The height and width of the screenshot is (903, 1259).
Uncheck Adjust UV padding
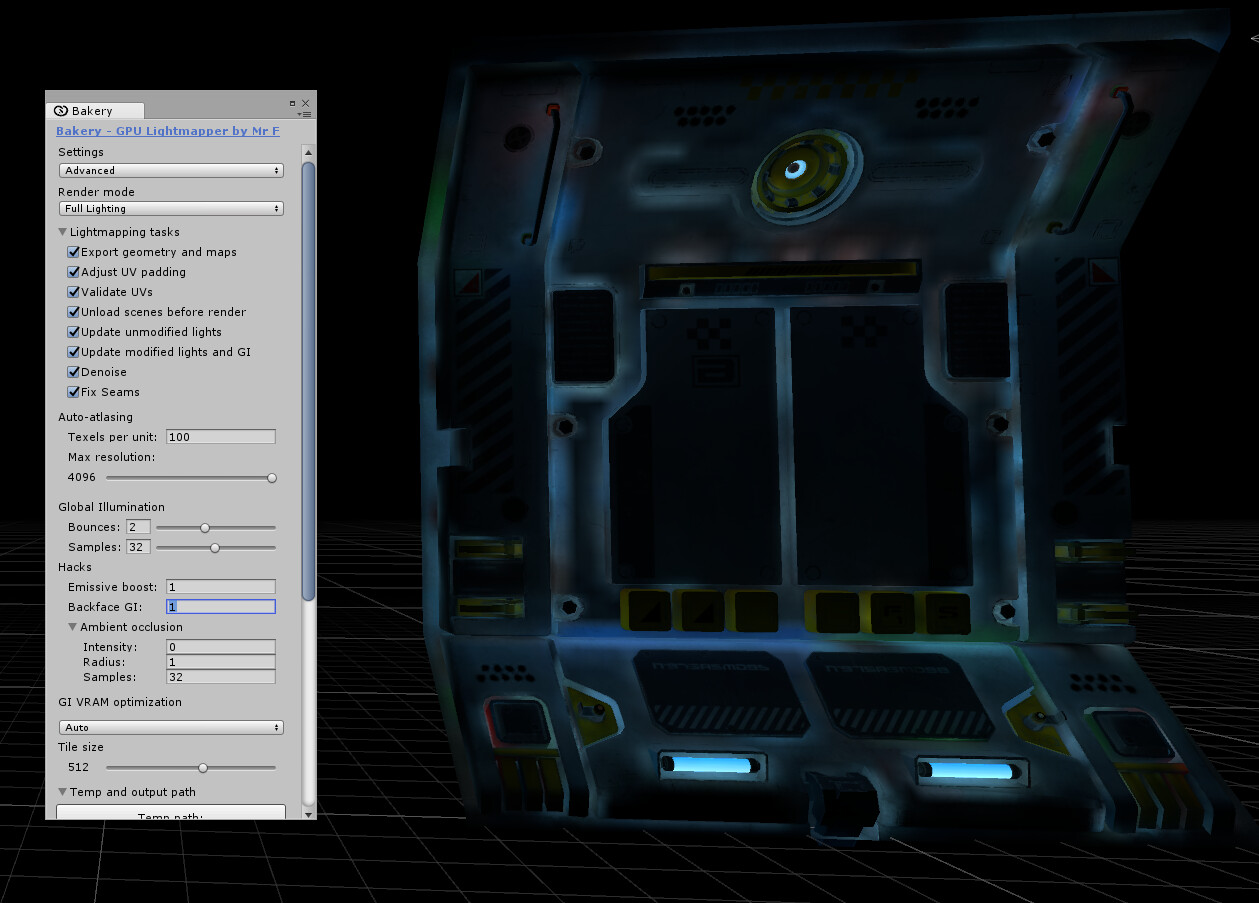coord(73,272)
